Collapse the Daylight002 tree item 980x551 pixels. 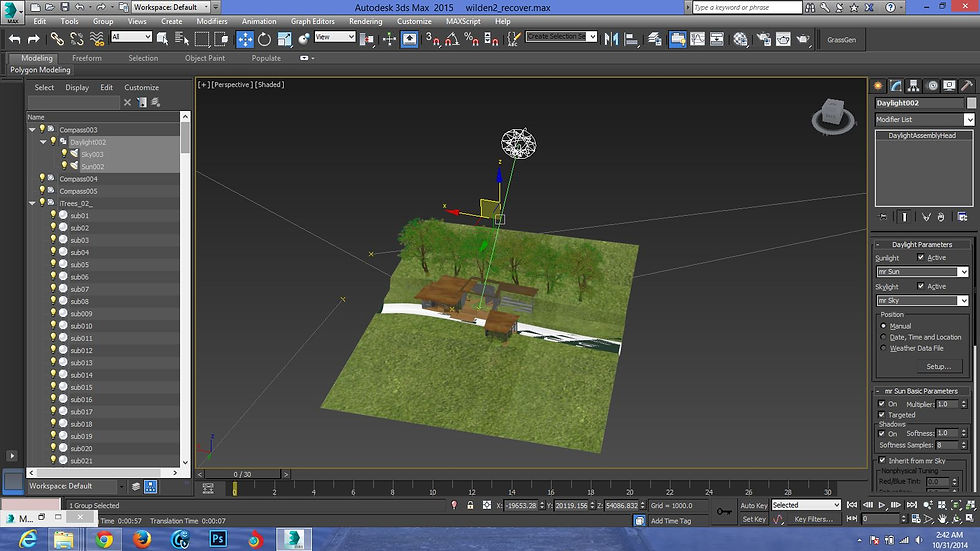[x=43, y=142]
